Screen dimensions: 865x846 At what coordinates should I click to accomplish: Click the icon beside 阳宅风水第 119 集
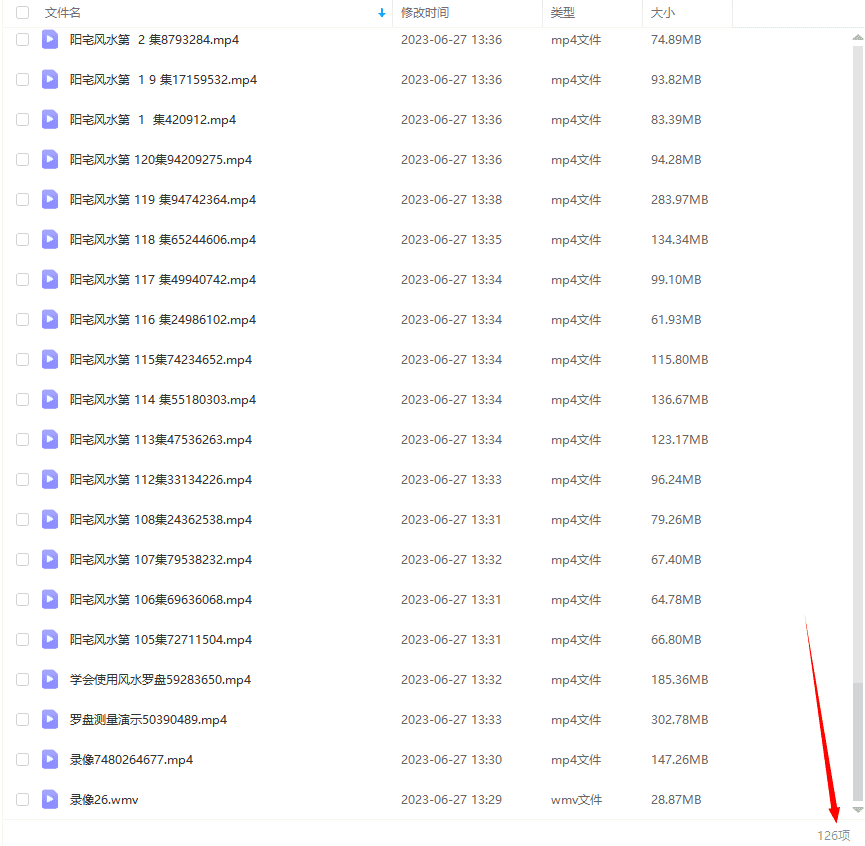[50, 199]
